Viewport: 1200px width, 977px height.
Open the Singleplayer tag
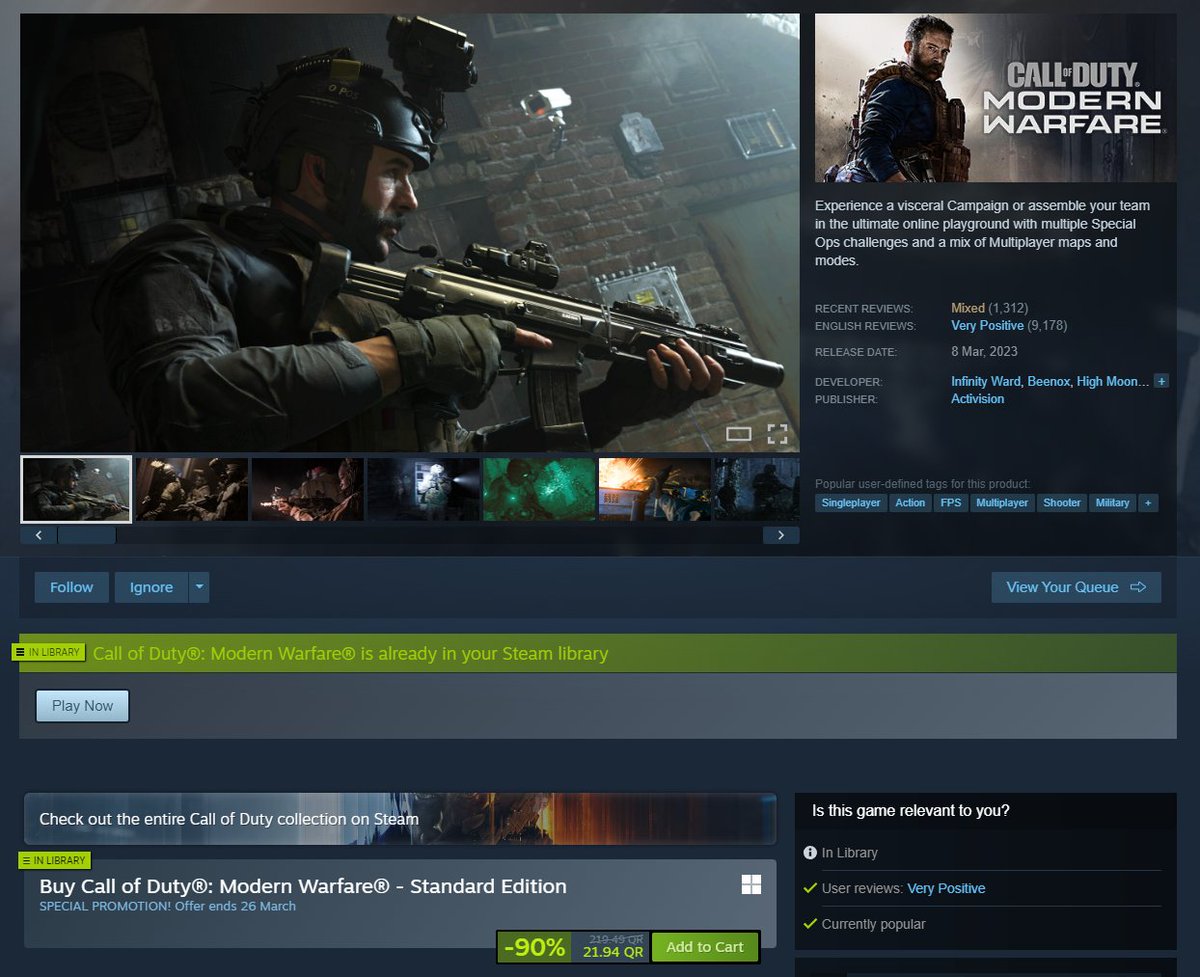(x=851, y=503)
